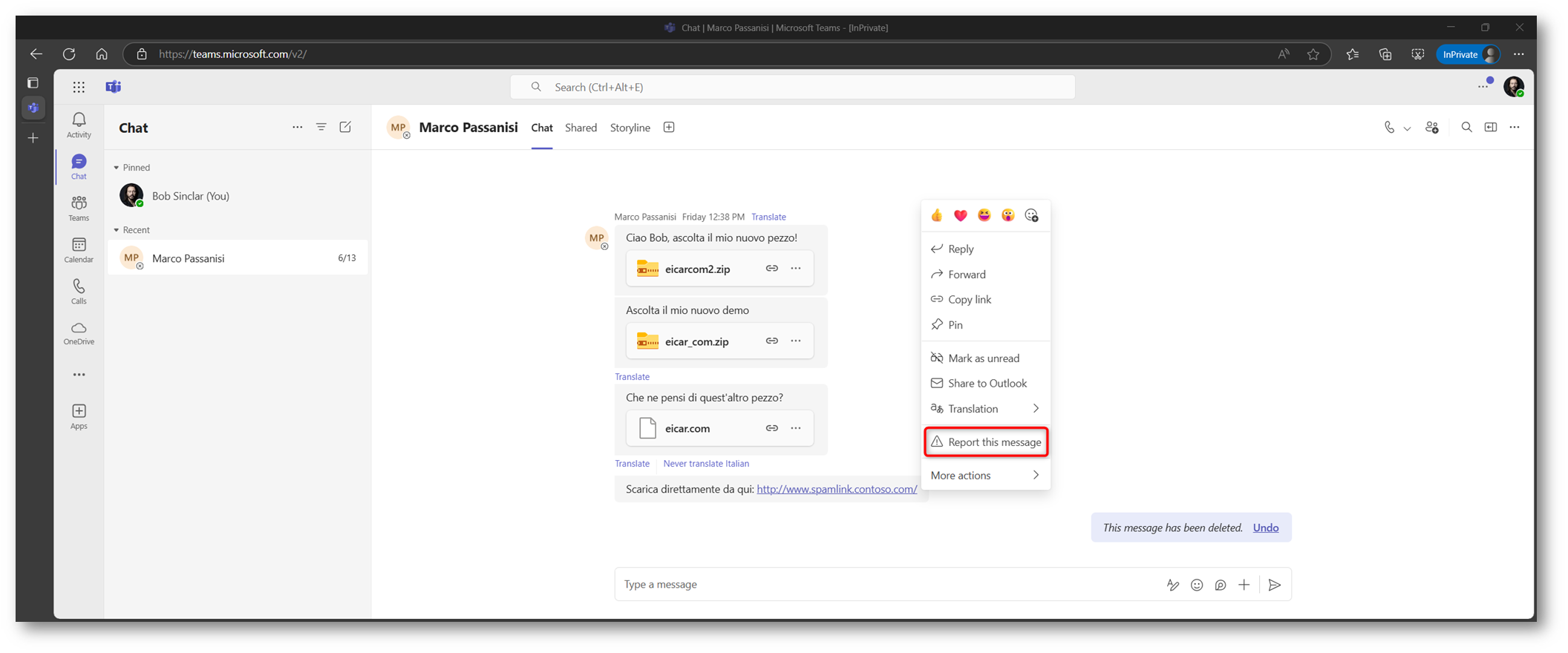Switch to the Shared tab
This screenshot has height=653, width=1568.
pyautogui.click(x=581, y=128)
